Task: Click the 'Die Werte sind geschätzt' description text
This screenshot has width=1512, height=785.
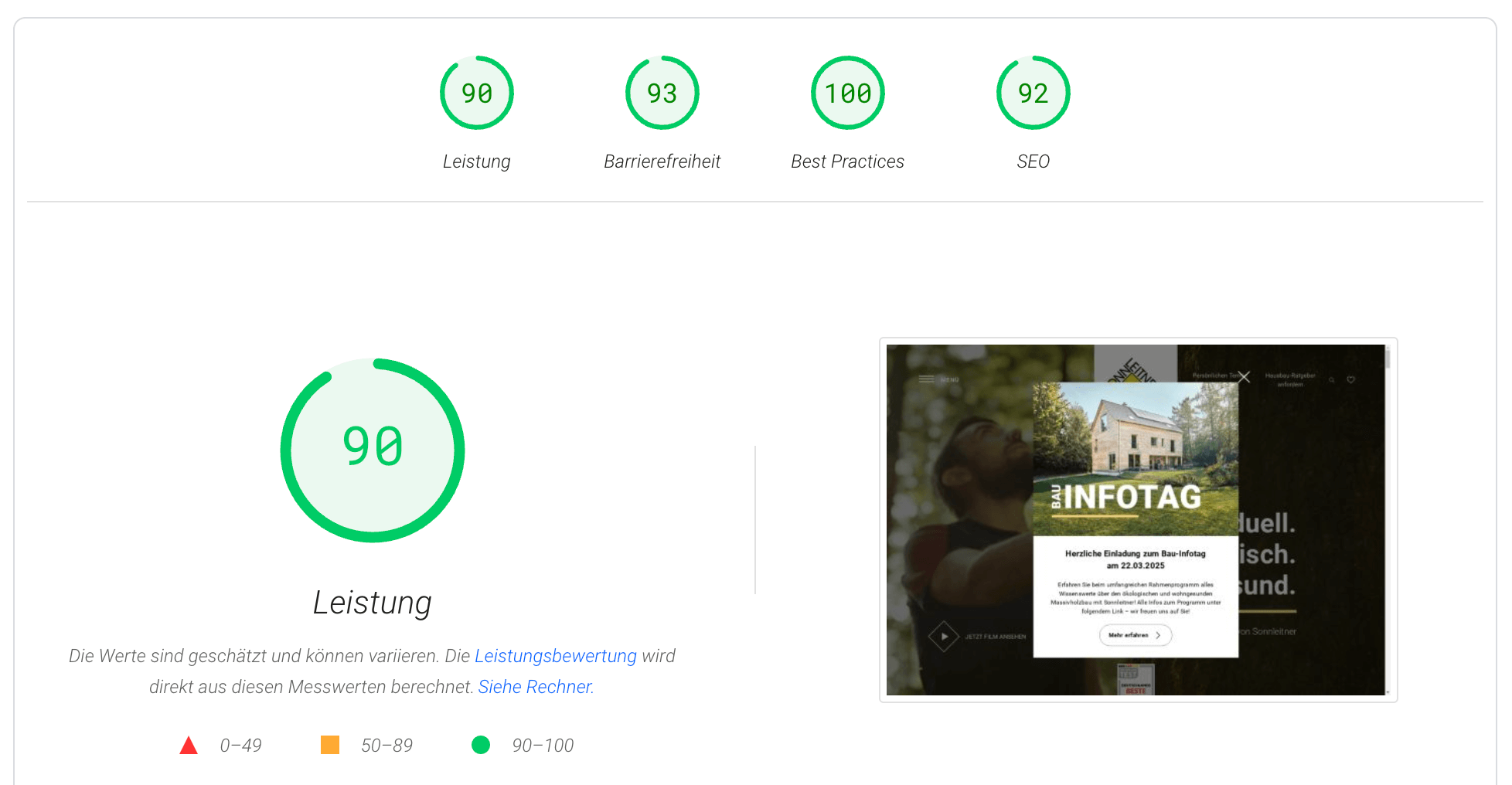Action: [372, 671]
